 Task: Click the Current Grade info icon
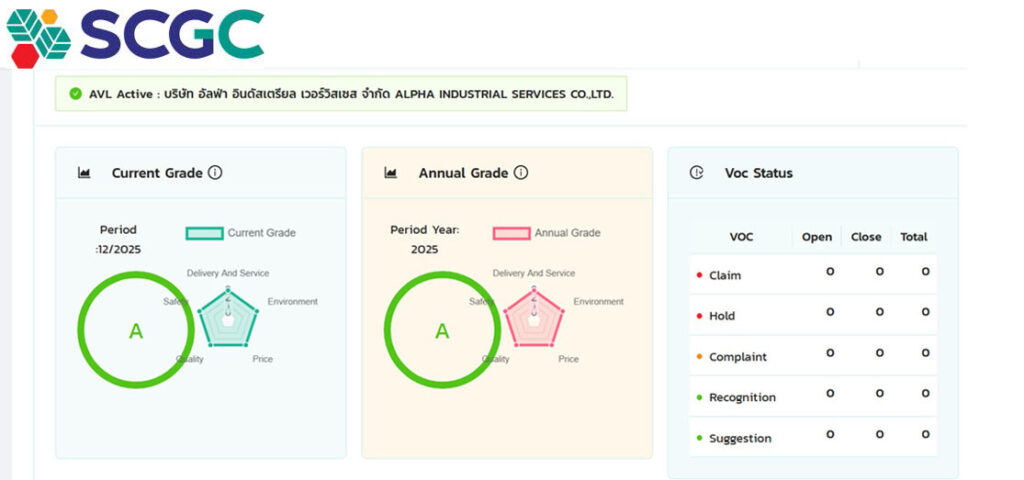tap(215, 173)
